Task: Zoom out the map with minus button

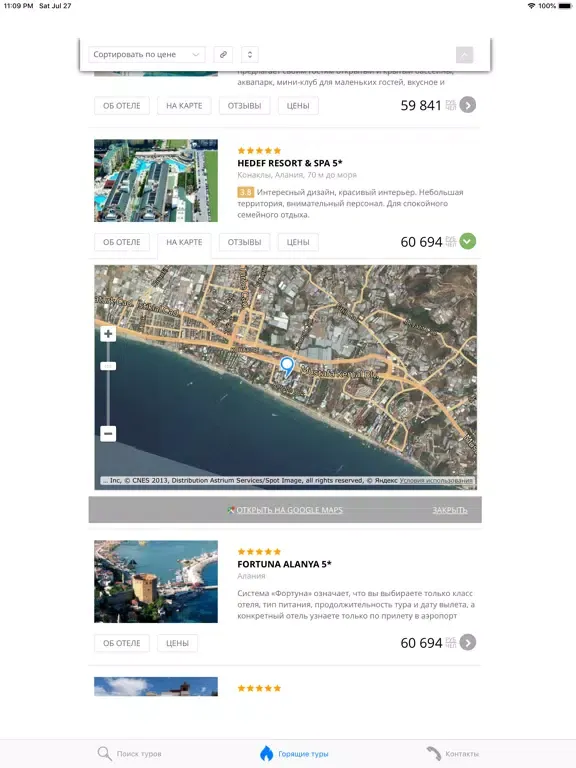Action: click(x=108, y=433)
